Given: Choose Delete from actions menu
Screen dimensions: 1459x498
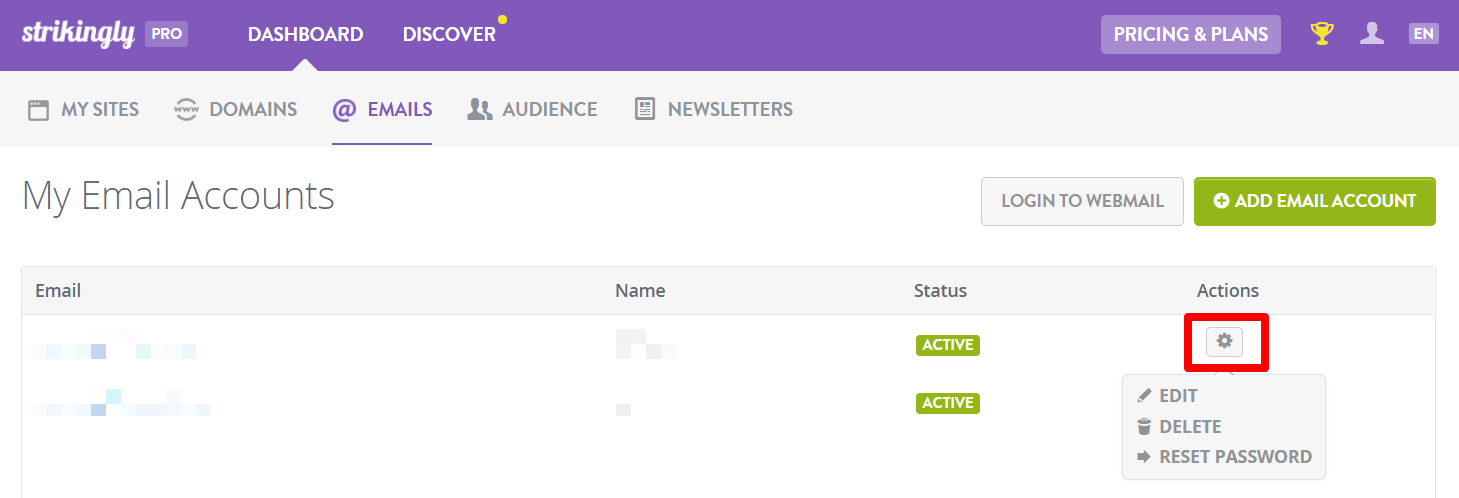Looking at the screenshot, I should point(1179,427).
